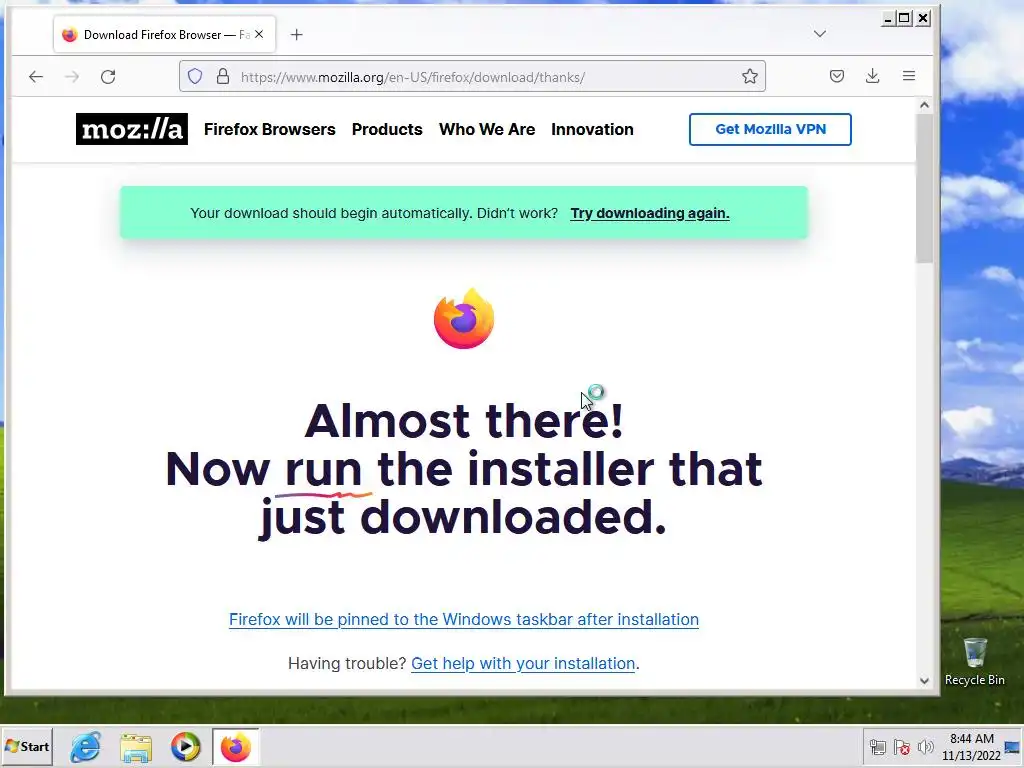Open the Firefox hamburger application menu

pos(908,76)
